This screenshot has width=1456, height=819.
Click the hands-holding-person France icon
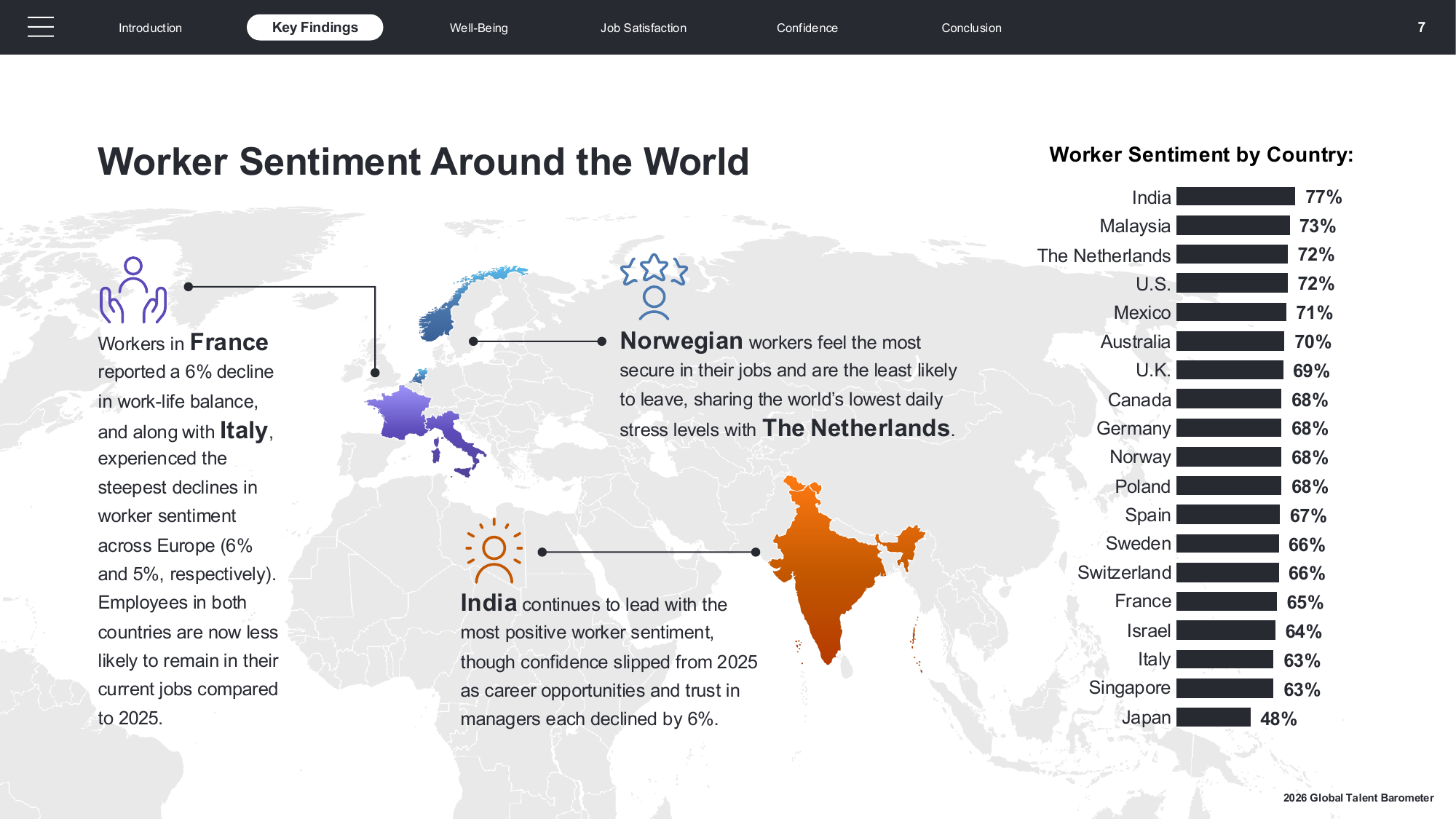point(133,290)
